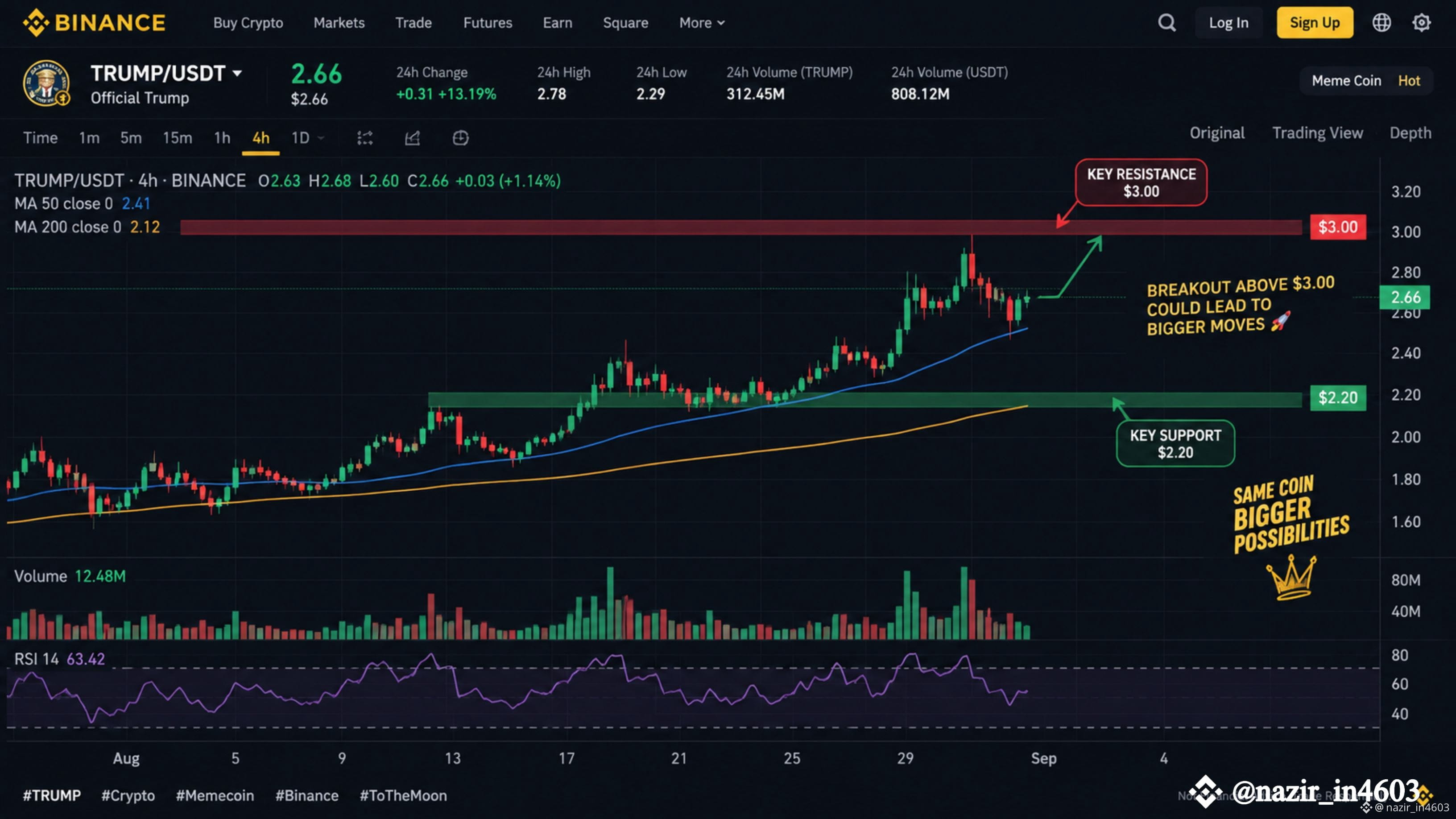Viewport: 1456px width, 819px height.
Task: Select the 15m interval
Action: [x=178, y=138]
